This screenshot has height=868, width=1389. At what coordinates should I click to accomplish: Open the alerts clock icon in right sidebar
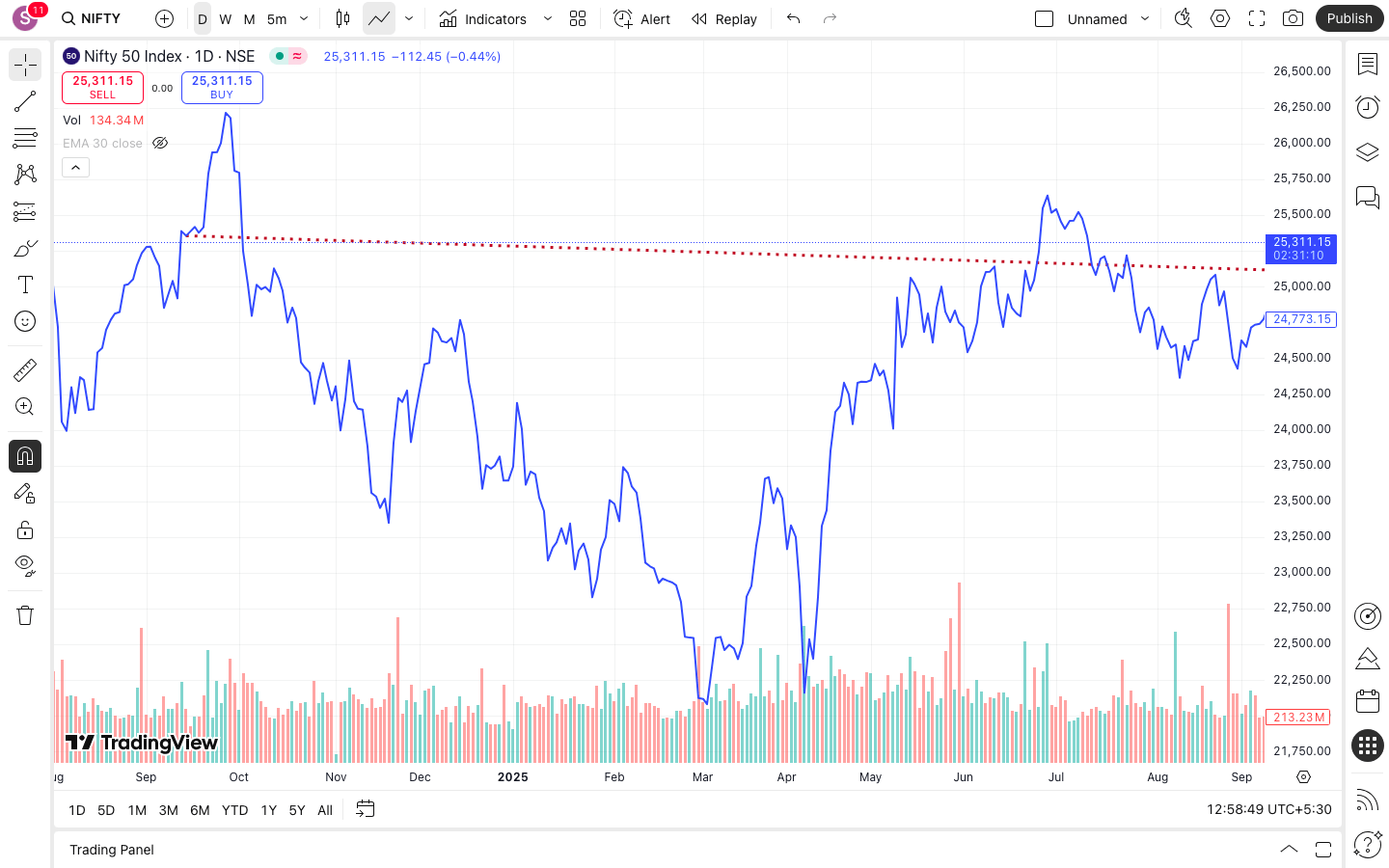point(1367,107)
